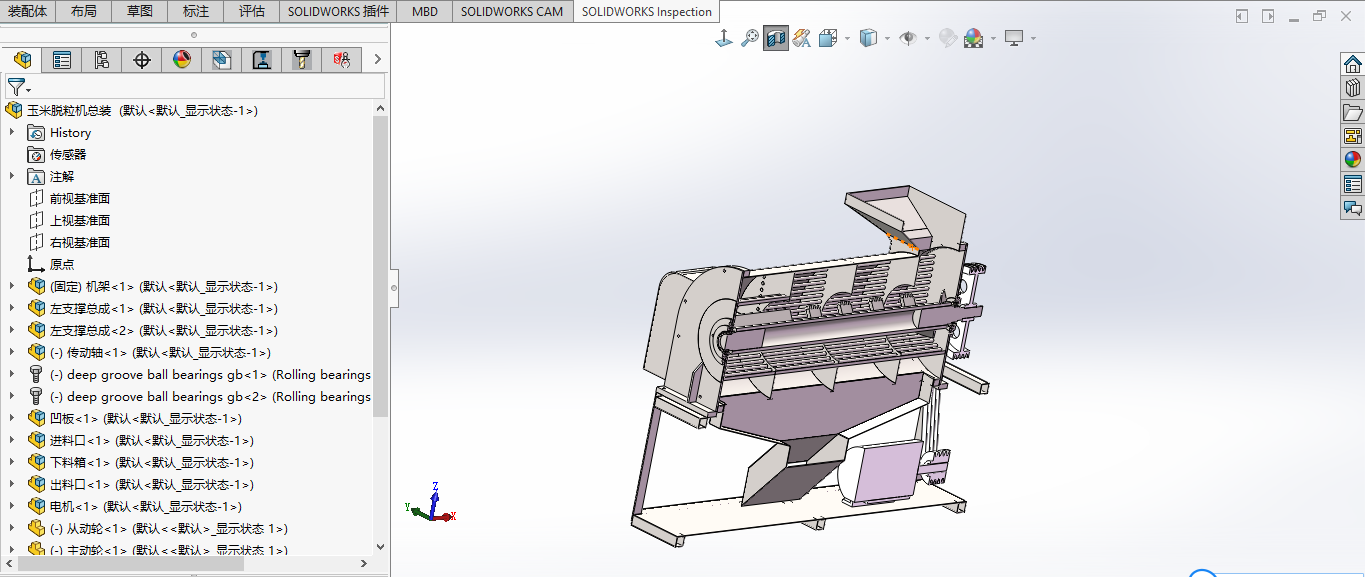1365x577 pixels.
Task: Switch to the SOLIDWORKS CAM tab
Action: (x=512, y=12)
